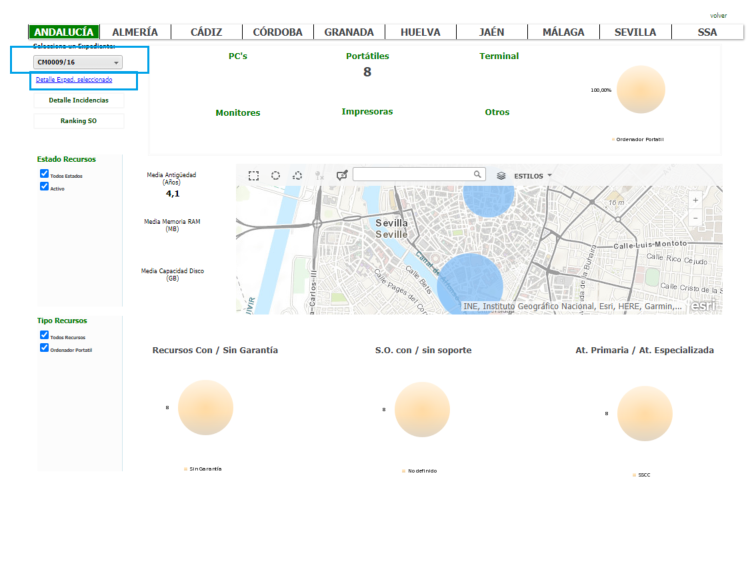
Task: Click the upper blue circle on map
Action: (489, 200)
